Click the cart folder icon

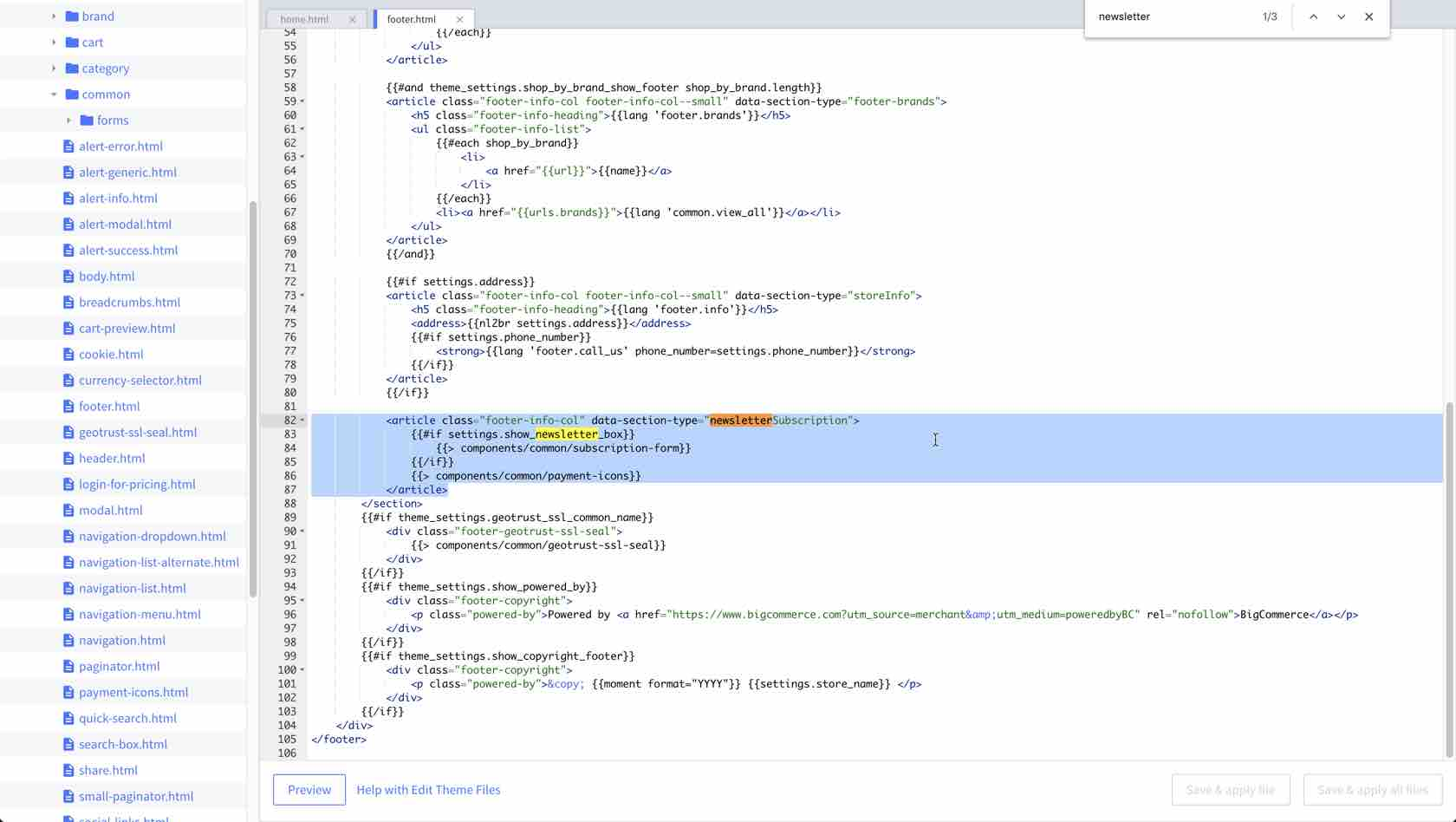coord(71,42)
